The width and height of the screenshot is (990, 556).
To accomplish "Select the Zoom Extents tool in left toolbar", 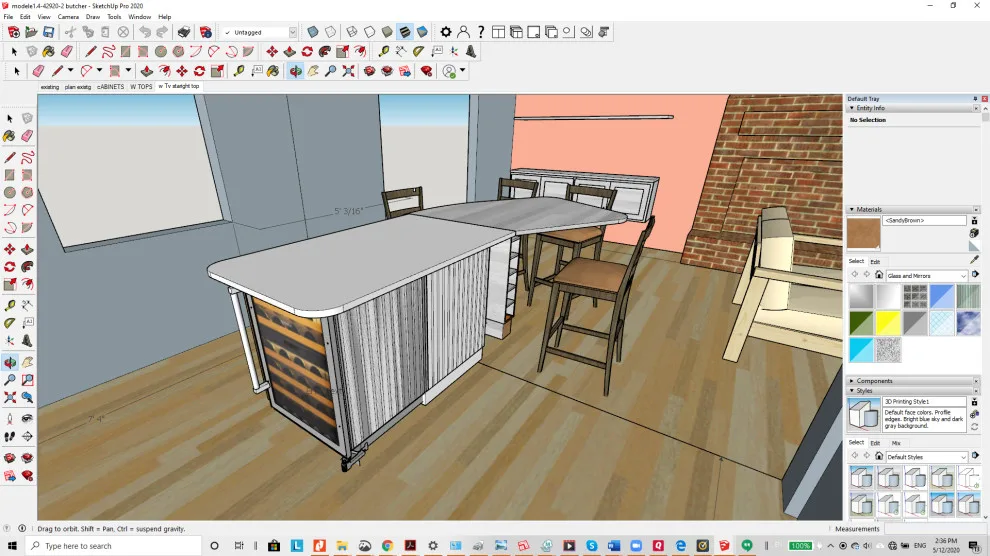I will 10,398.
